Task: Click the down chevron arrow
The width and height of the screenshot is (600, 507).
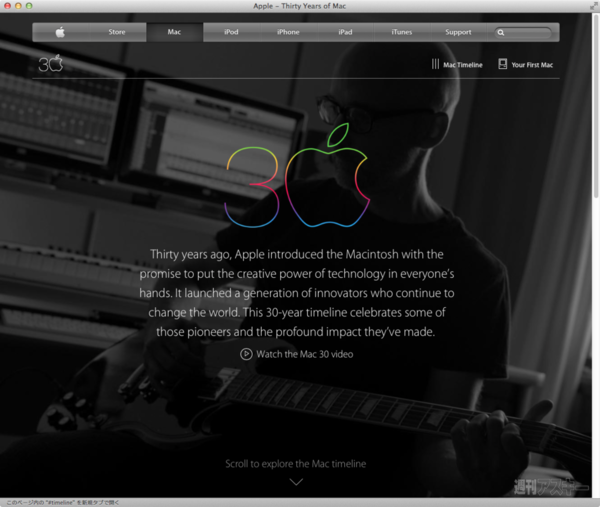Action: [296, 482]
